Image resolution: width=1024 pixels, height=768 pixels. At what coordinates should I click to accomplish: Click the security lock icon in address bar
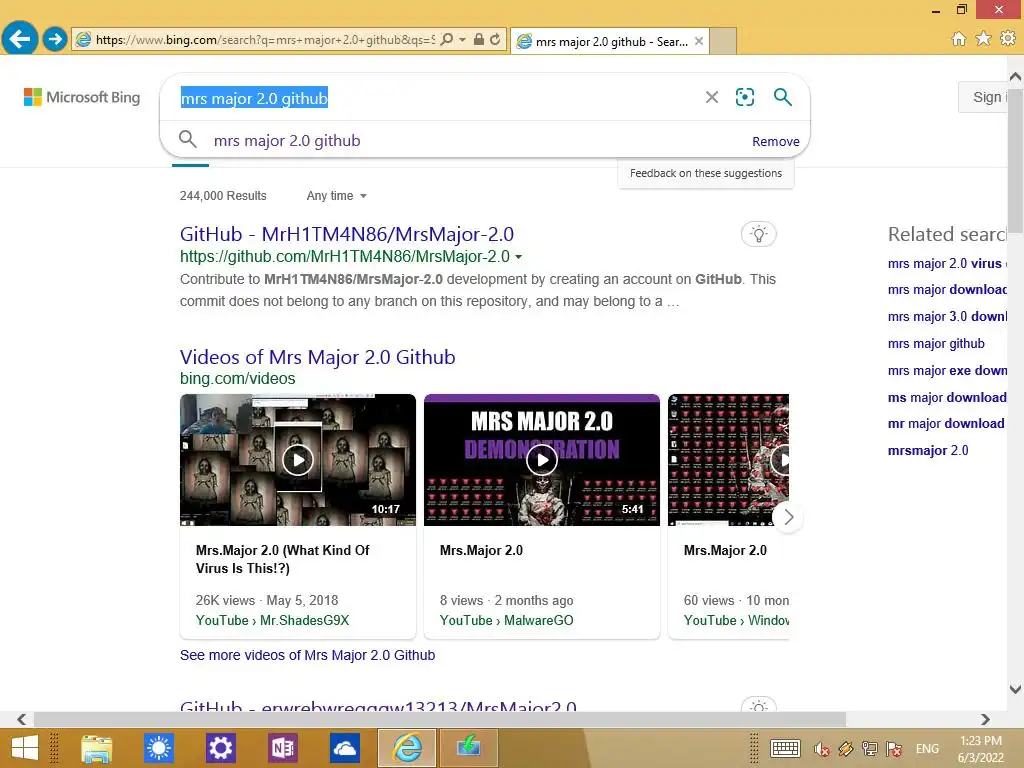(479, 39)
